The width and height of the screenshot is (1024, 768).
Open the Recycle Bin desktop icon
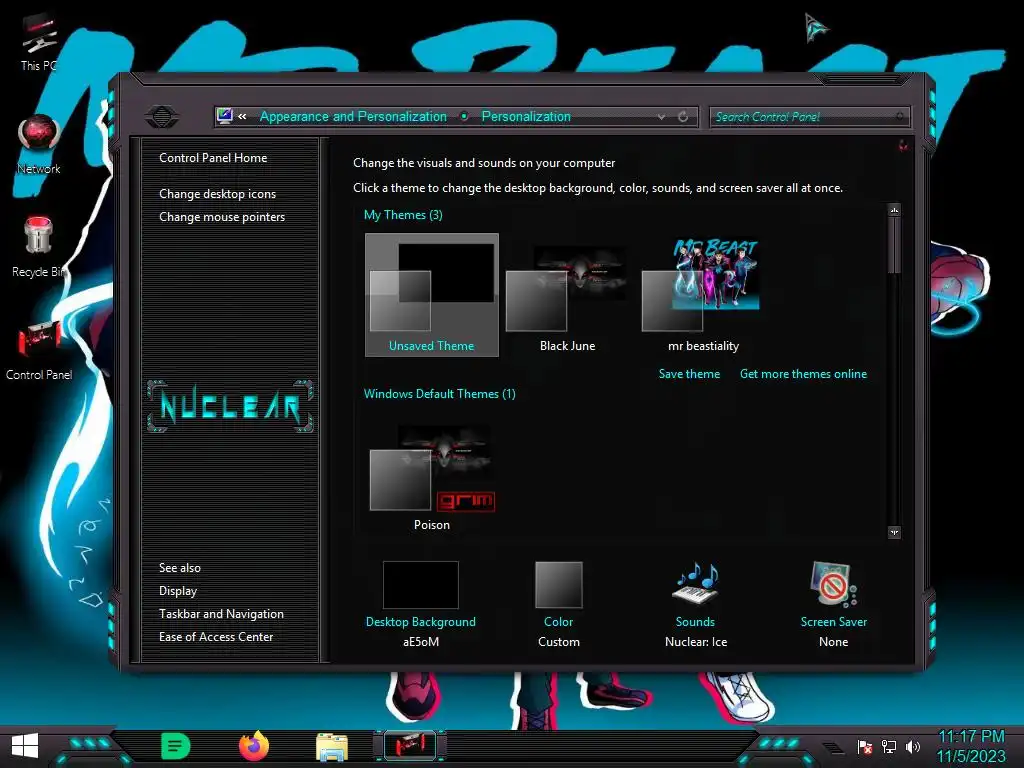[39, 247]
